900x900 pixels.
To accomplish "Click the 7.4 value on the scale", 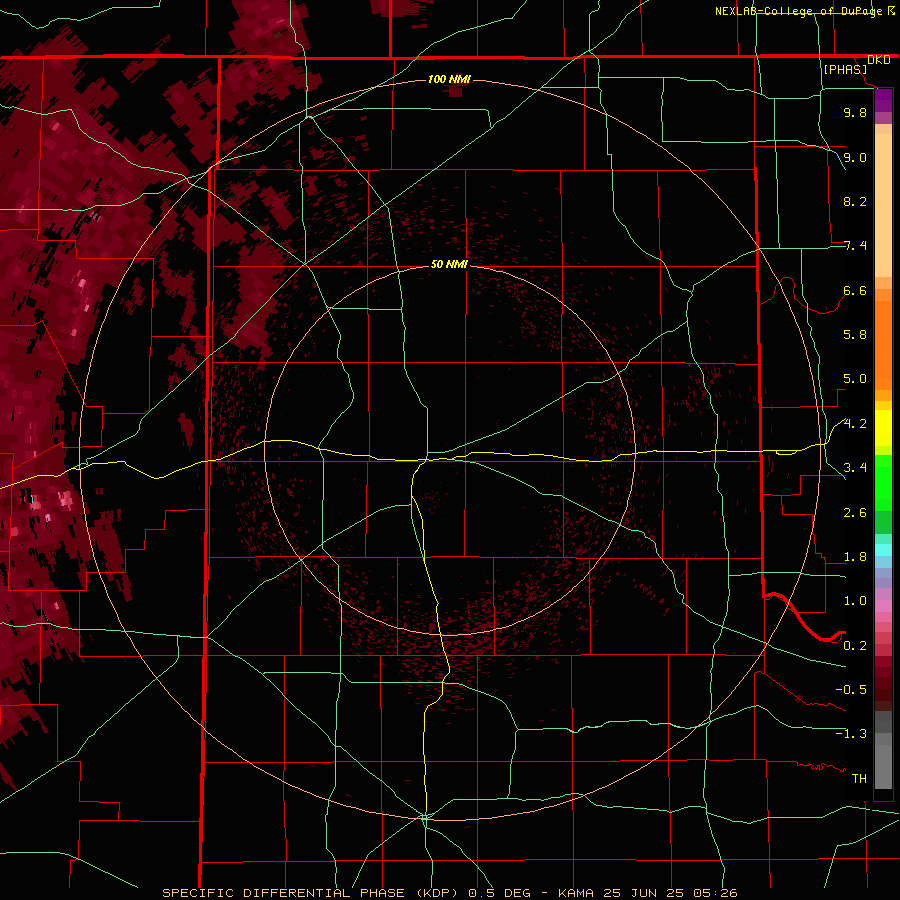I will tap(855, 246).
